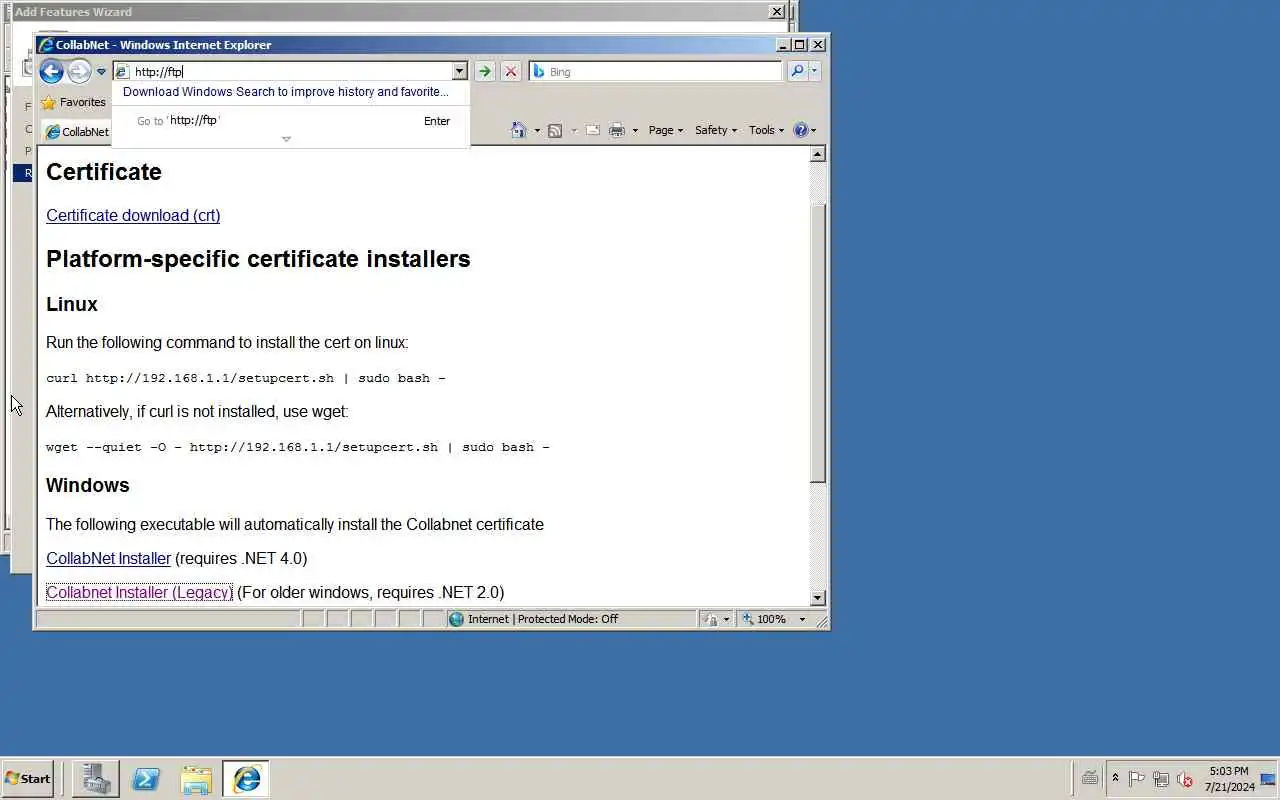The width and height of the screenshot is (1280, 800).
Task: Open the recent pages dropdown beside Forward
Action: (x=101, y=72)
